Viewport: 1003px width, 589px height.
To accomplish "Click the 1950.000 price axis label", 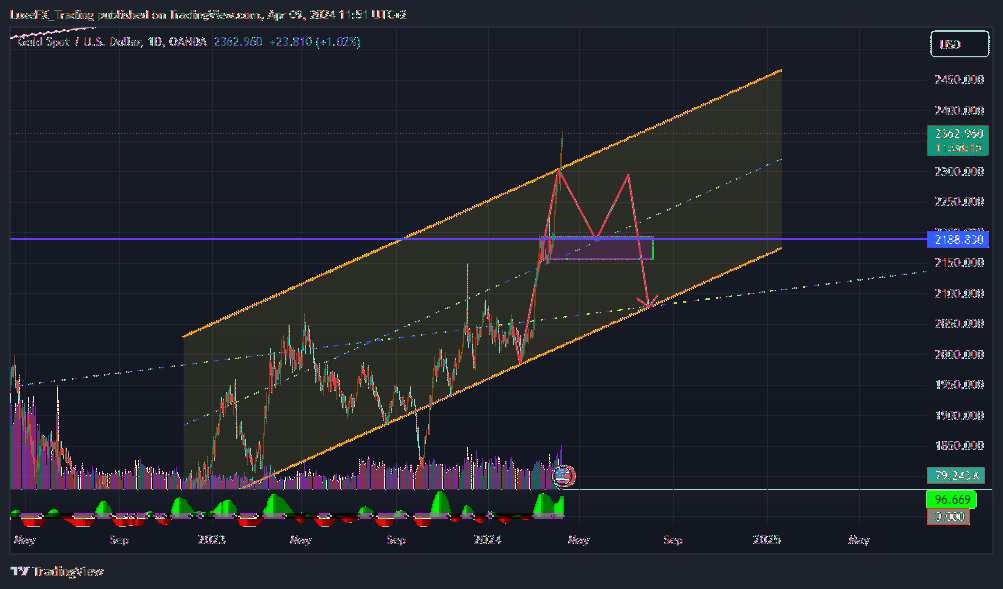I will click(959, 384).
